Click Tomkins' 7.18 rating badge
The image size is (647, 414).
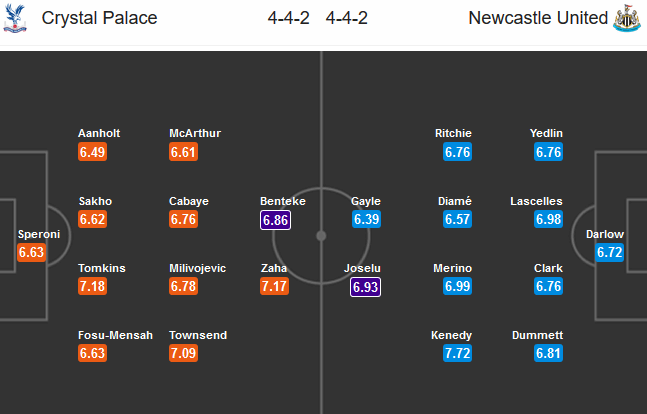(92, 288)
